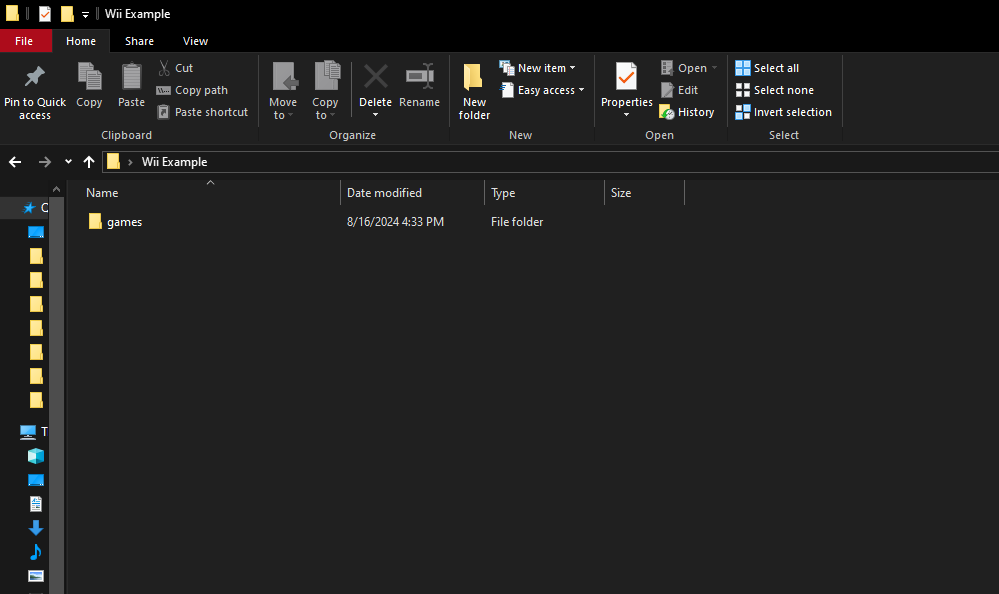This screenshot has width=999, height=594.
Task: Click the title bar new folder icon
Action: pyautogui.click(x=67, y=13)
